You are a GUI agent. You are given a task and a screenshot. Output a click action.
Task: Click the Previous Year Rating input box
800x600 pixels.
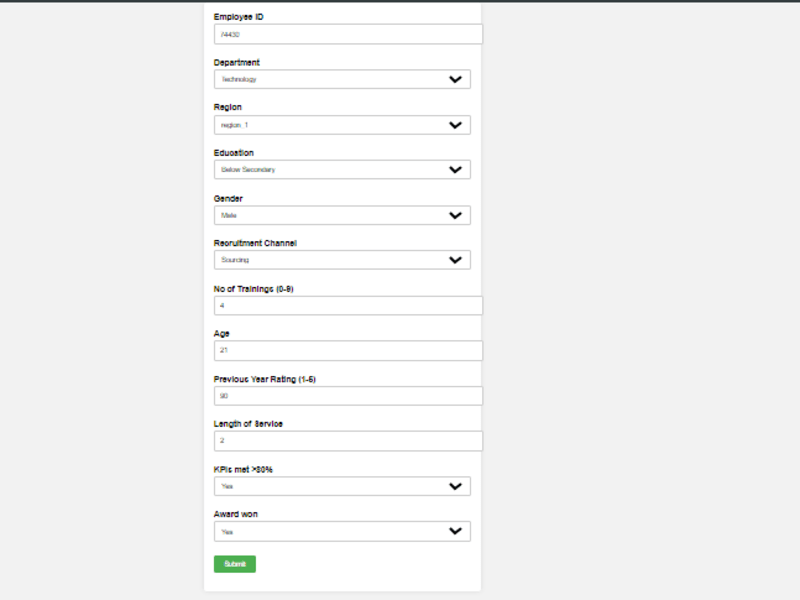click(x=348, y=396)
